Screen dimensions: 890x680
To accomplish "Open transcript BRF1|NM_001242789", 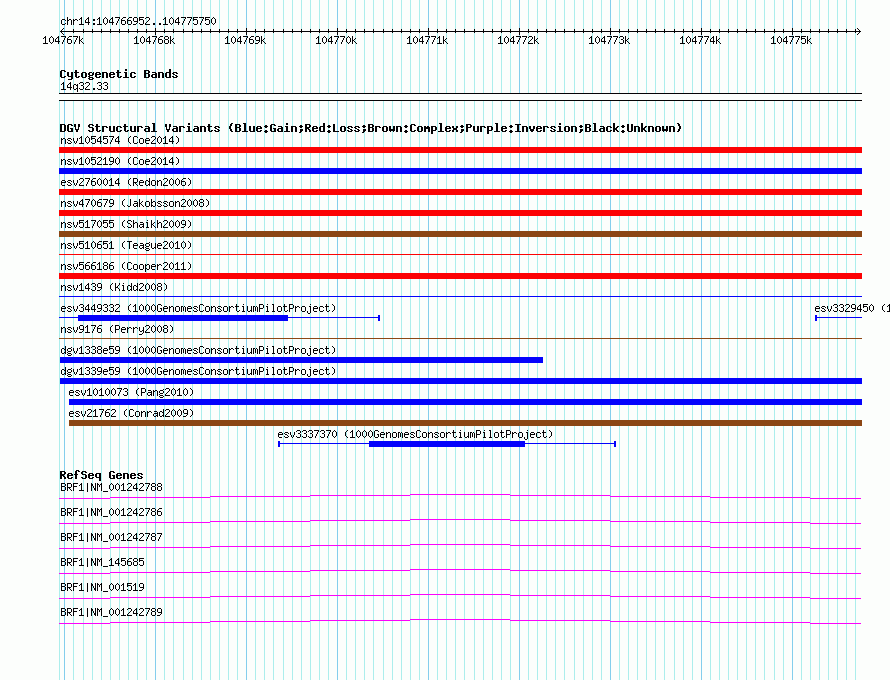I will (111, 612).
